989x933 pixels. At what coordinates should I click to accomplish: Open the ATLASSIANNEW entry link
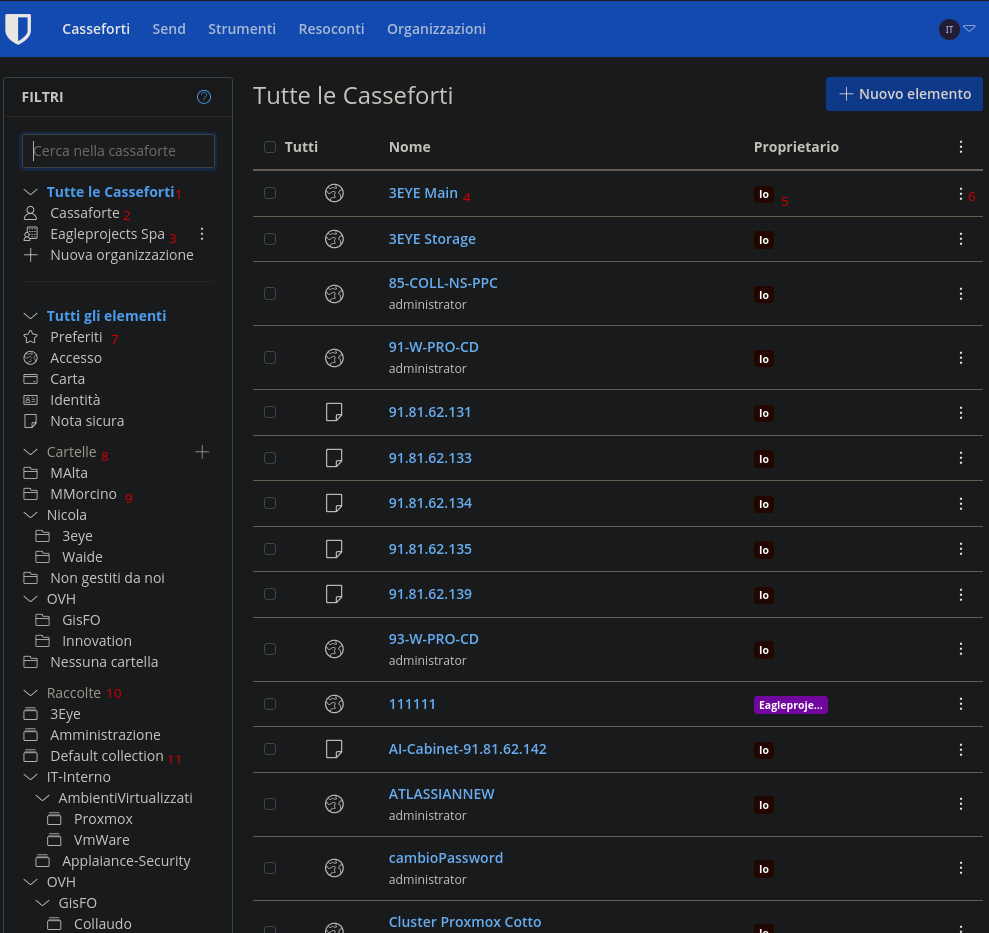441,794
